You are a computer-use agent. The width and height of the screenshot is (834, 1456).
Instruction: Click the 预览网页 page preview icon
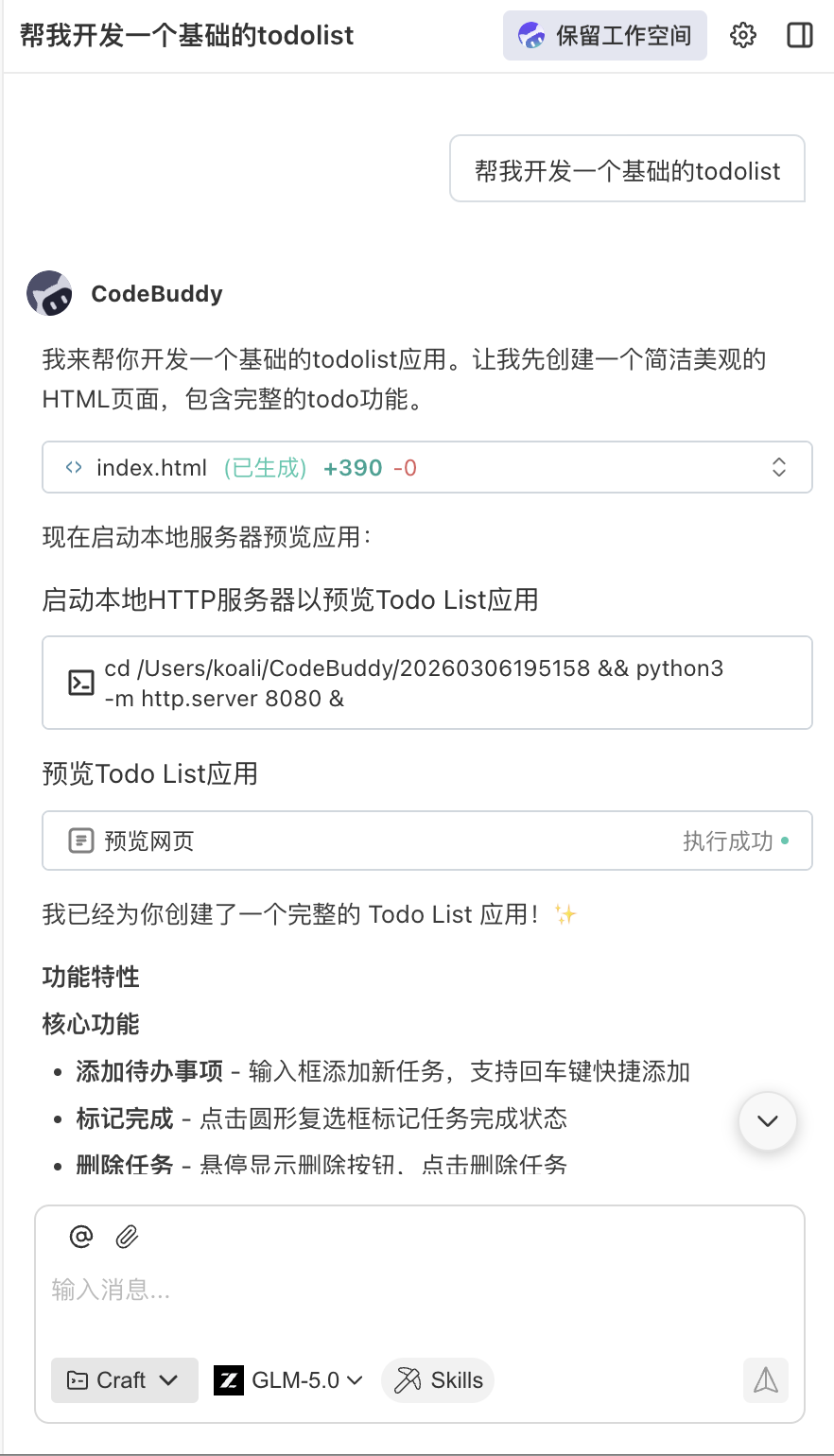pyautogui.click(x=81, y=841)
